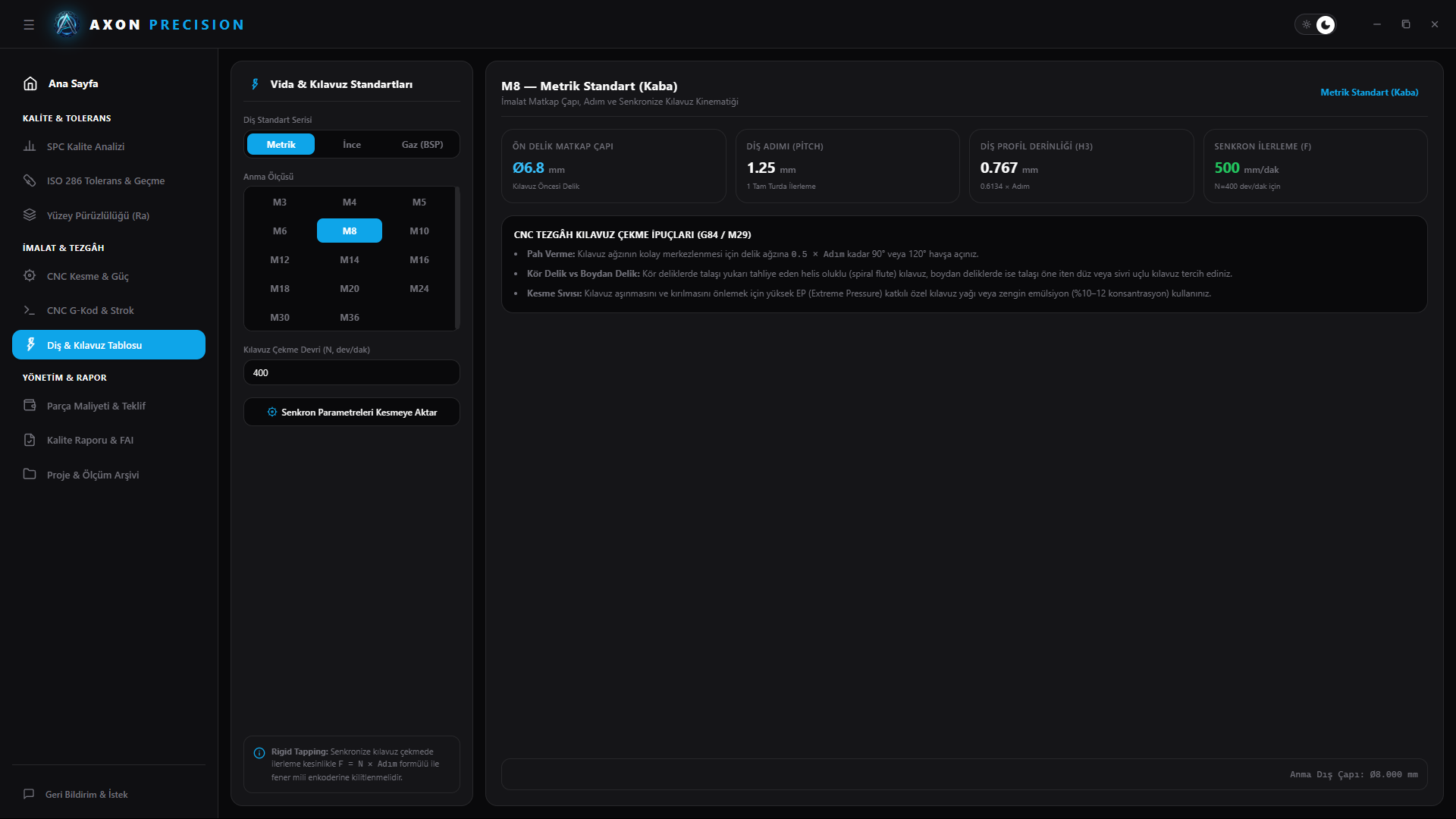
Task: Click the SPC Kalite Analizi chart icon
Action: (x=30, y=146)
